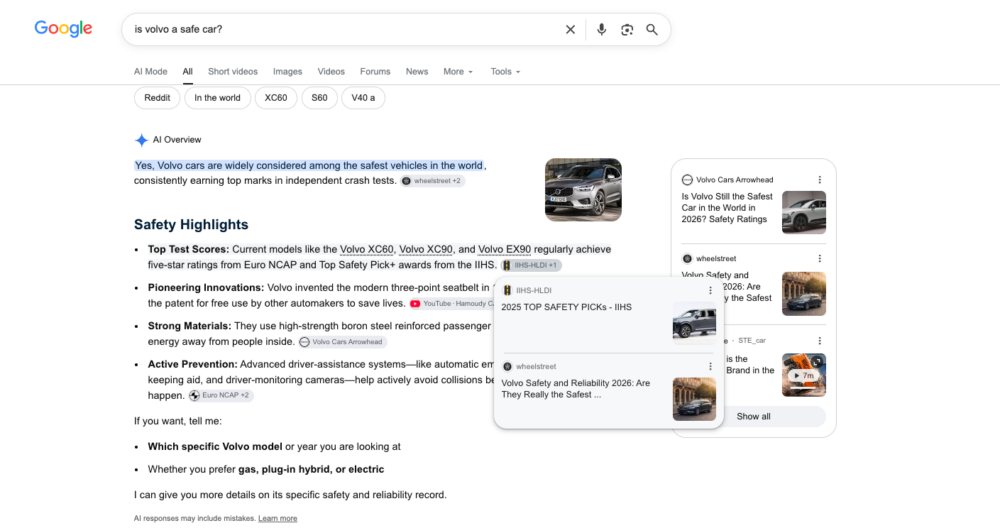1000x528 pixels.
Task: Open options menu for wheelstreet sidebar card
Action: (x=820, y=259)
